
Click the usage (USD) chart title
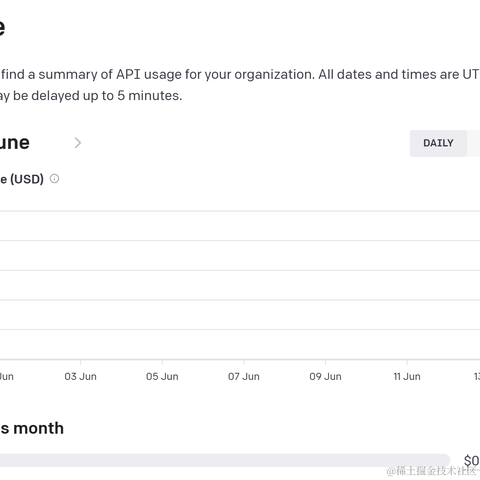point(22,179)
